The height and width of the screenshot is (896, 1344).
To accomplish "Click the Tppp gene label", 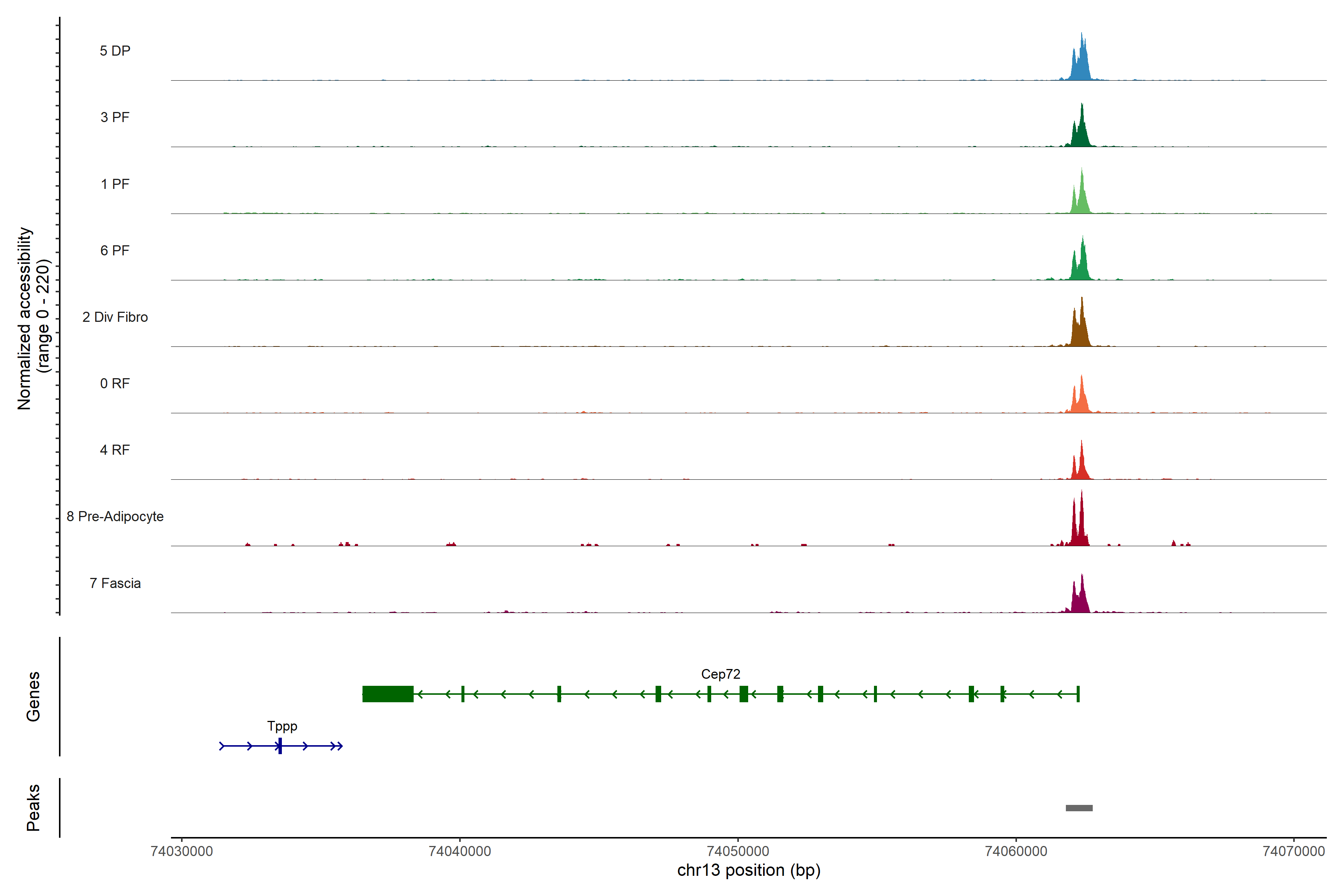I will [282, 726].
